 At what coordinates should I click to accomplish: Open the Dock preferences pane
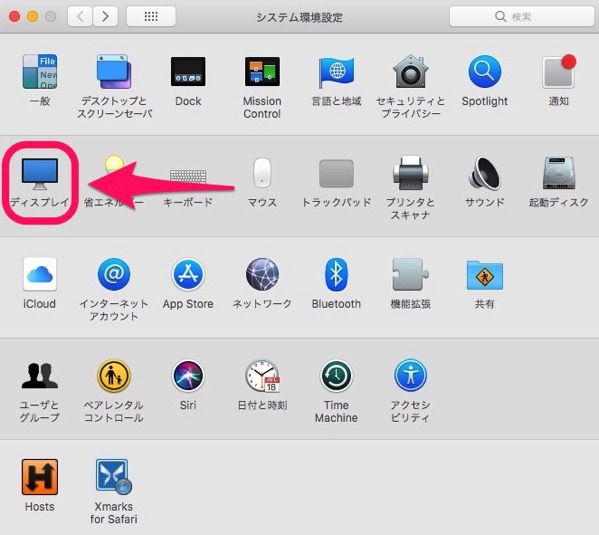point(188,72)
